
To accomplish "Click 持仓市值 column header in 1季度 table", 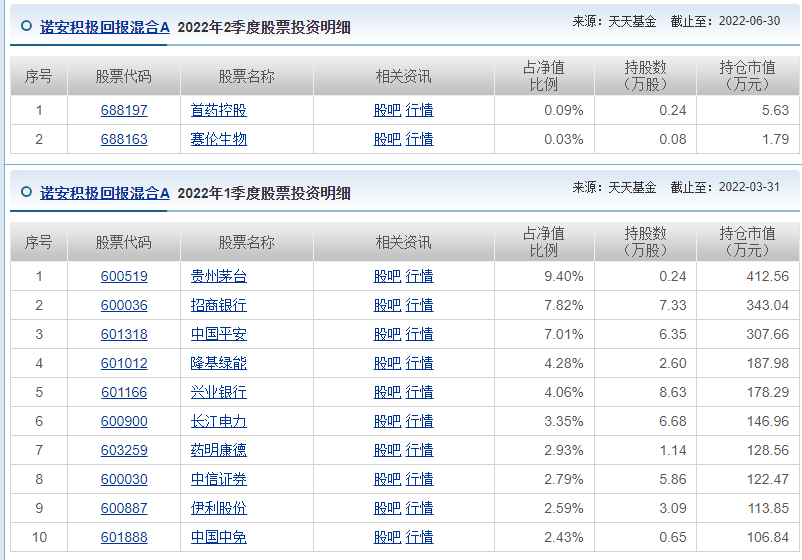I will point(747,242).
